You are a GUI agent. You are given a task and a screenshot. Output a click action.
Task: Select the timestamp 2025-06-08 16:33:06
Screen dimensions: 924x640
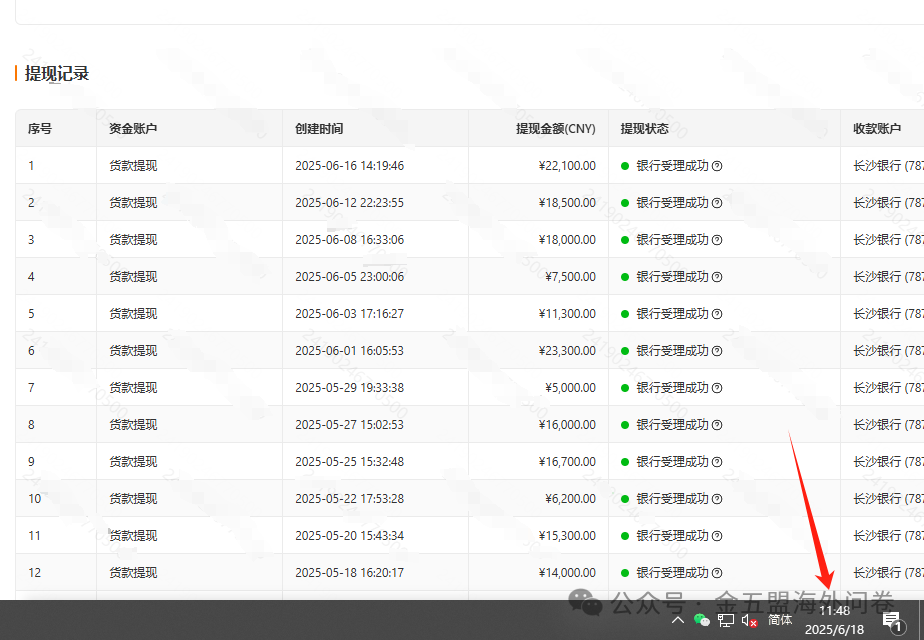click(349, 240)
